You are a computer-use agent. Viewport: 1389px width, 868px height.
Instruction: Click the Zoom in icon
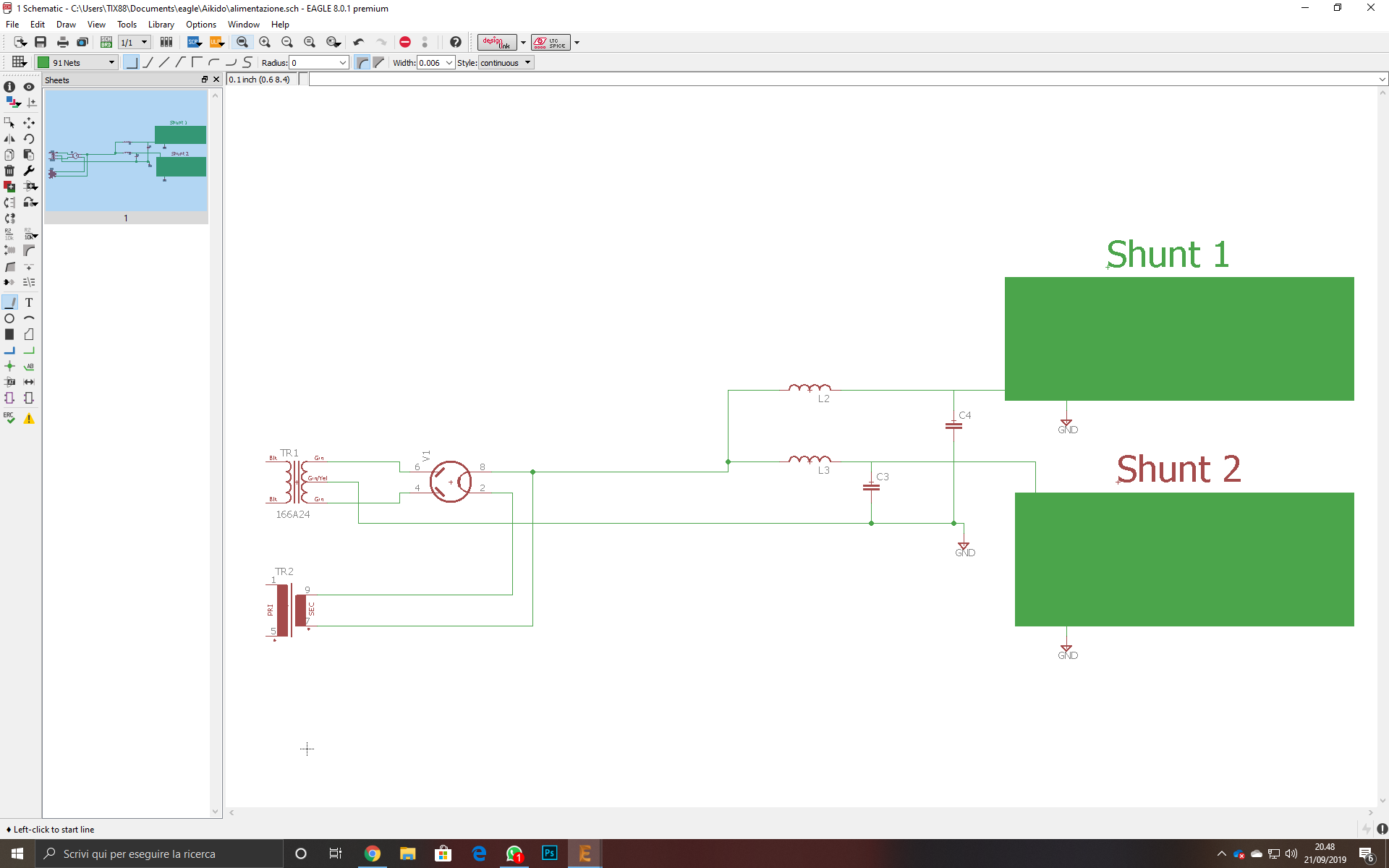tap(265, 42)
